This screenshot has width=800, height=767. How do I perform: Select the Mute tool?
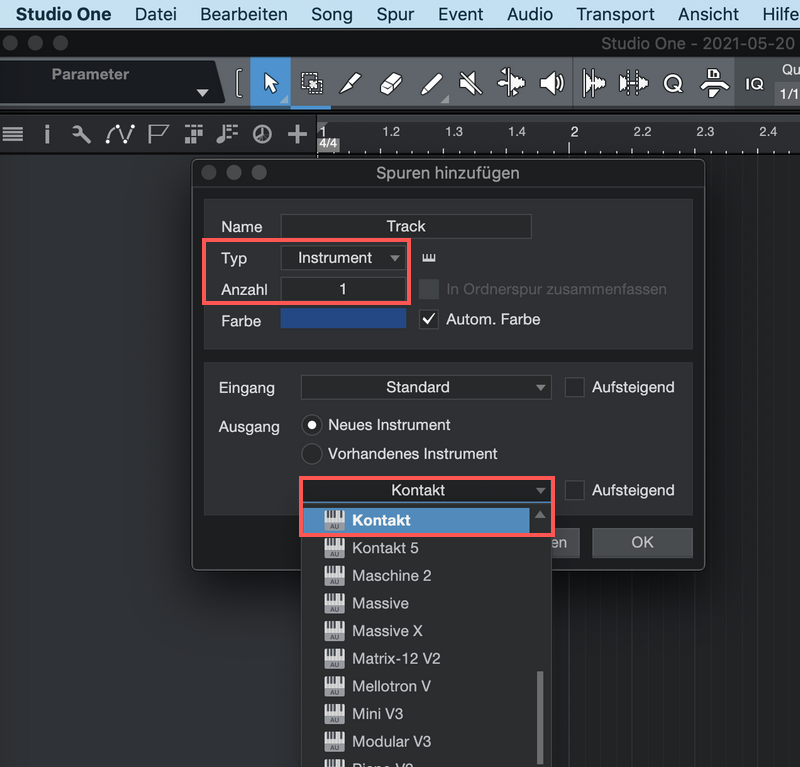click(470, 83)
